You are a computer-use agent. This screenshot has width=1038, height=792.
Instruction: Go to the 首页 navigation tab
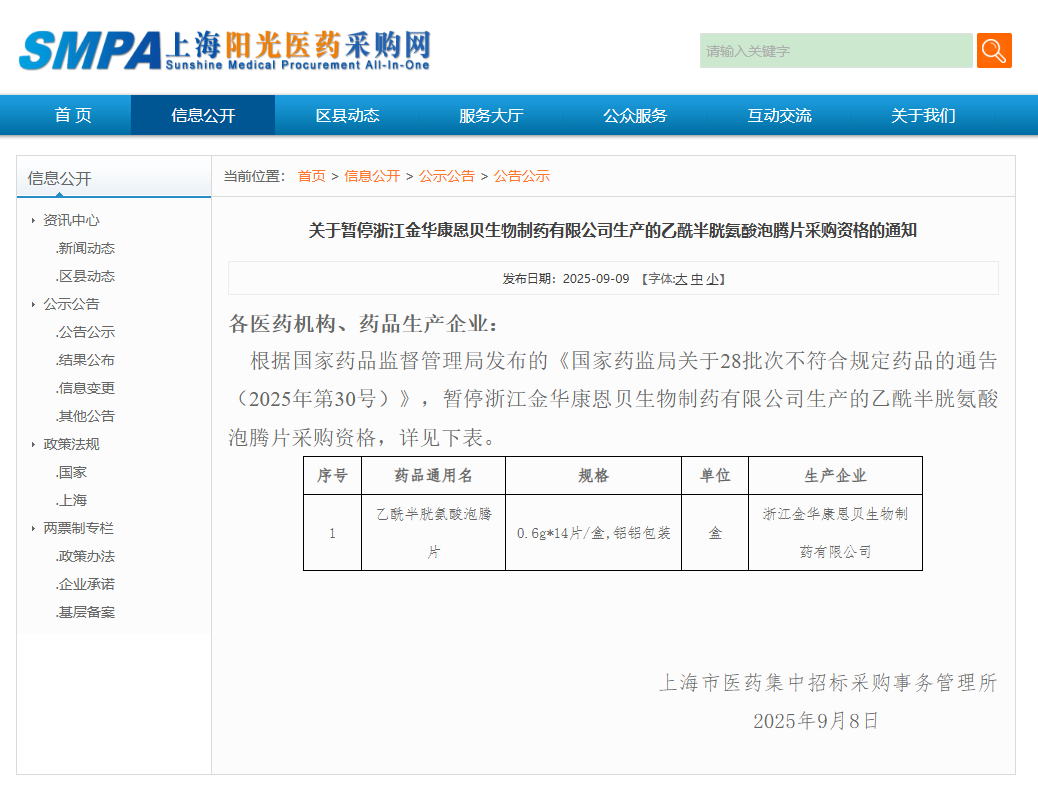coord(73,115)
